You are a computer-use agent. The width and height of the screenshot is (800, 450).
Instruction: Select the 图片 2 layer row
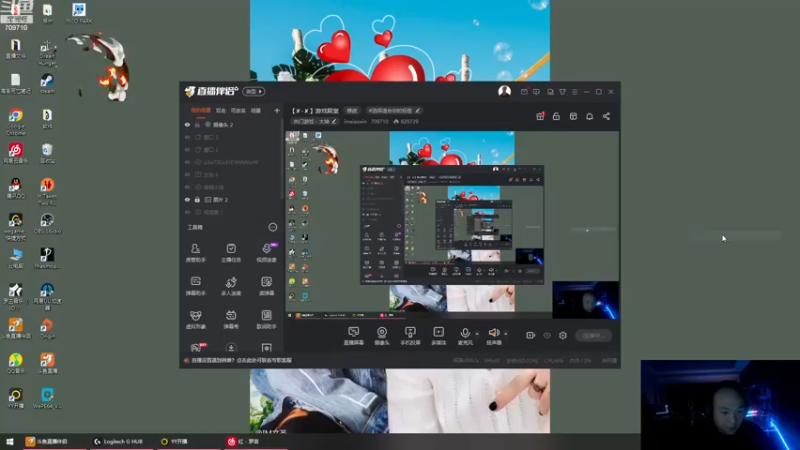(231, 199)
